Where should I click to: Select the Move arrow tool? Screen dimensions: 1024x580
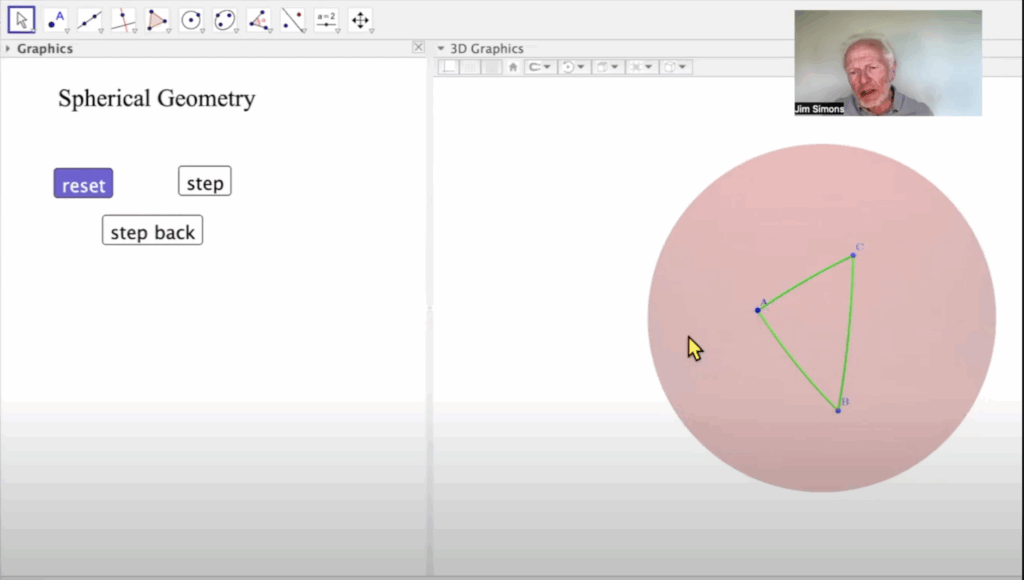point(21,19)
